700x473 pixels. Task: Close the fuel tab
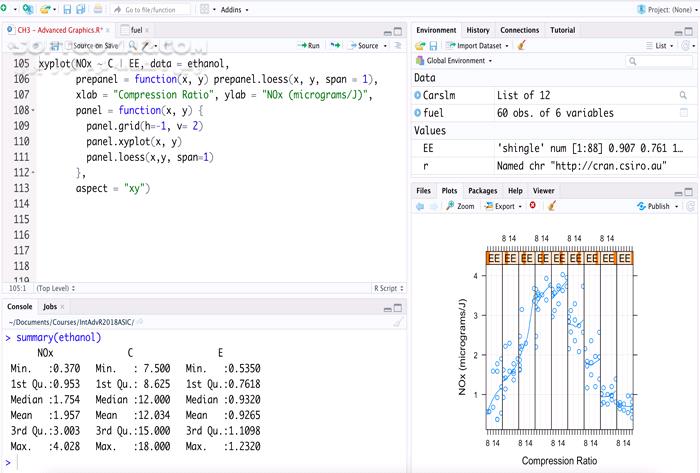coord(147,30)
